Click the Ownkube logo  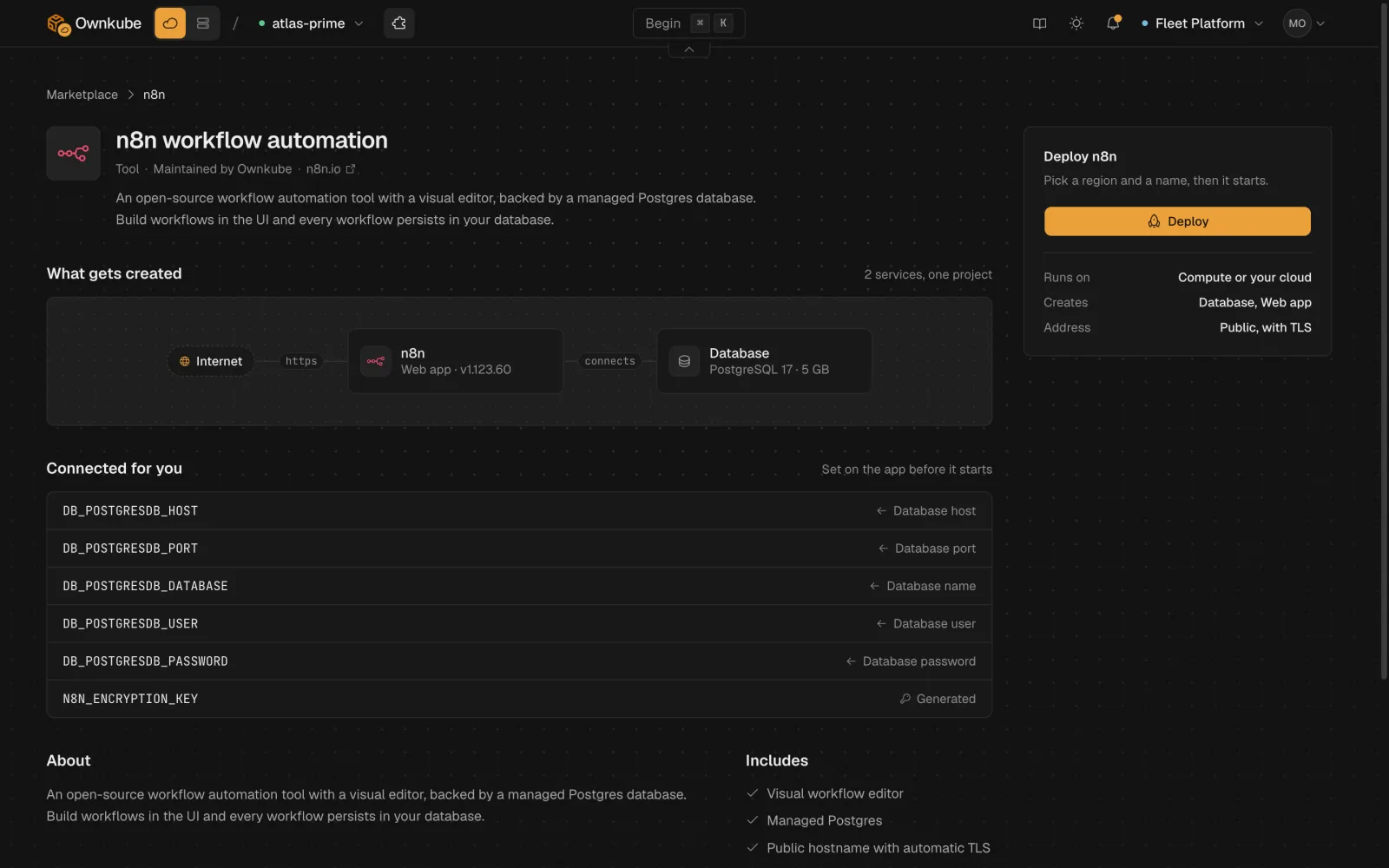[94, 23]
